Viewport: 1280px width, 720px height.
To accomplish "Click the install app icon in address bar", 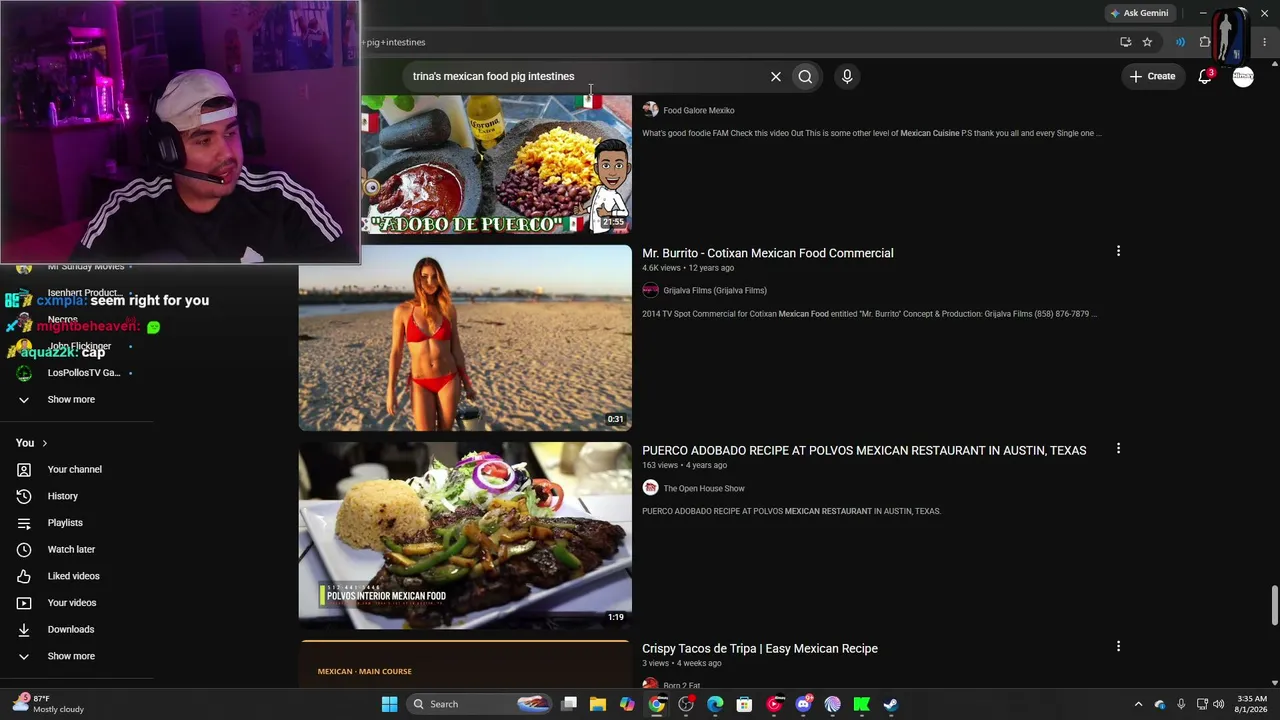I will 1125,42.
